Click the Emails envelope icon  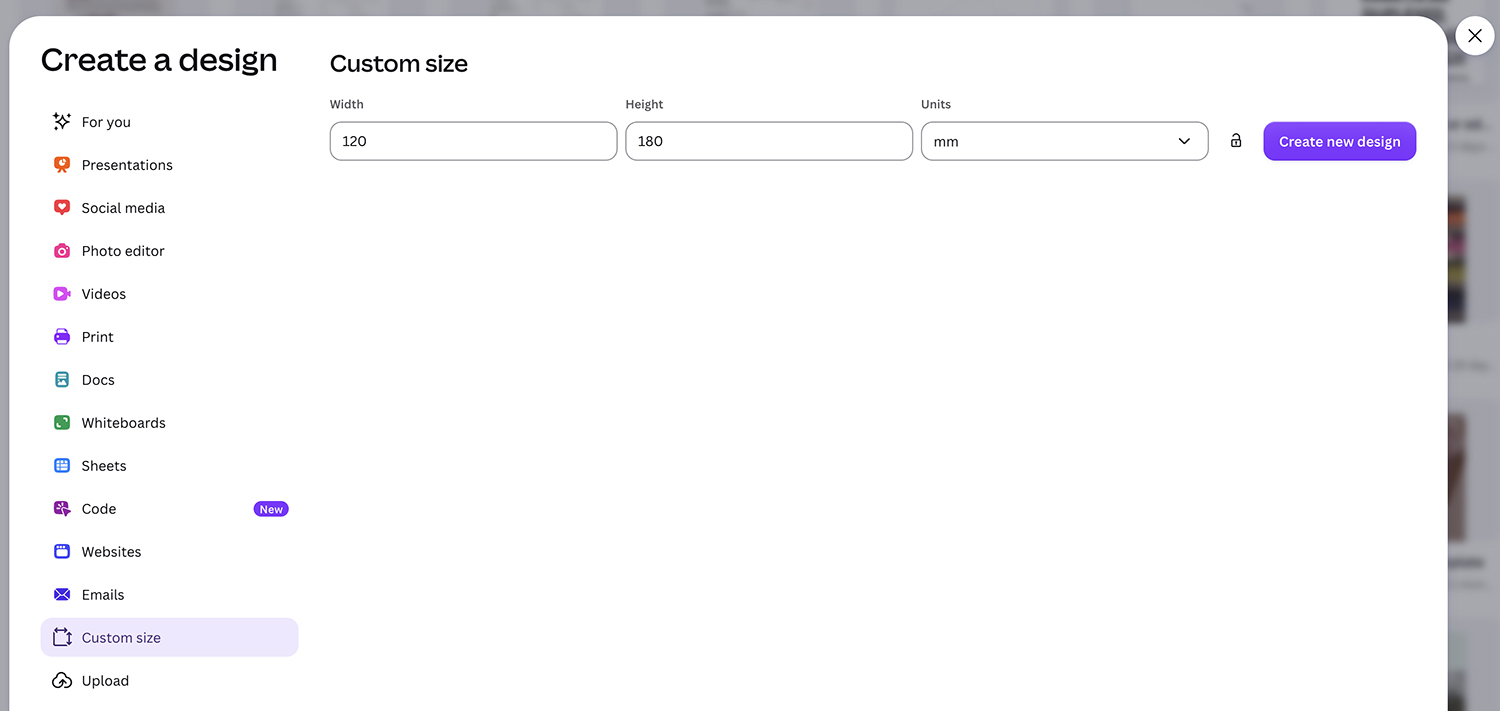coord(62,595)
